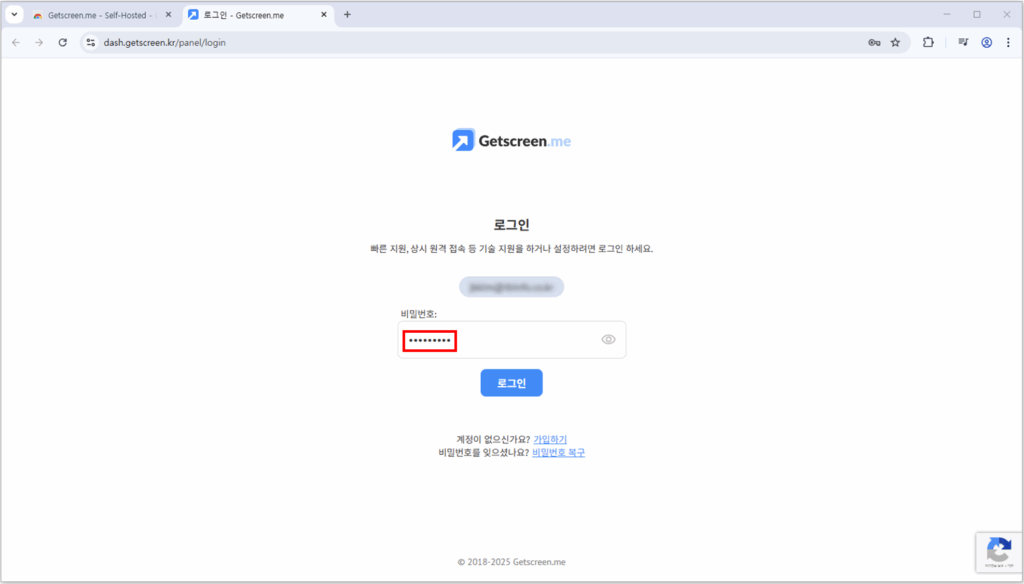1024x584 pixels.
Task: Click the blue 로그인 button
Action: (x=511, y=383)
